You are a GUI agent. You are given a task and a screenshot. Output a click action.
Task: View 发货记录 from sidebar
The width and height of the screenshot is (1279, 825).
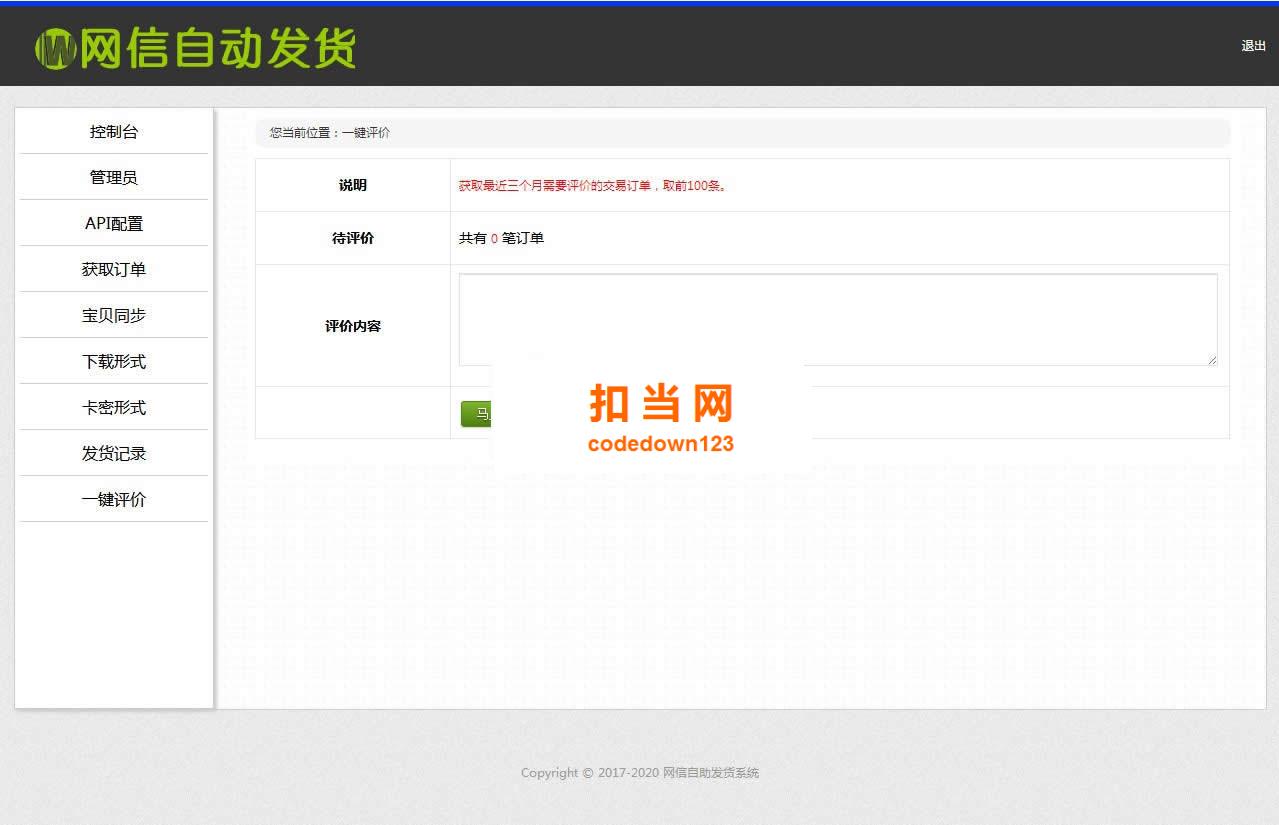pos(114,453)
